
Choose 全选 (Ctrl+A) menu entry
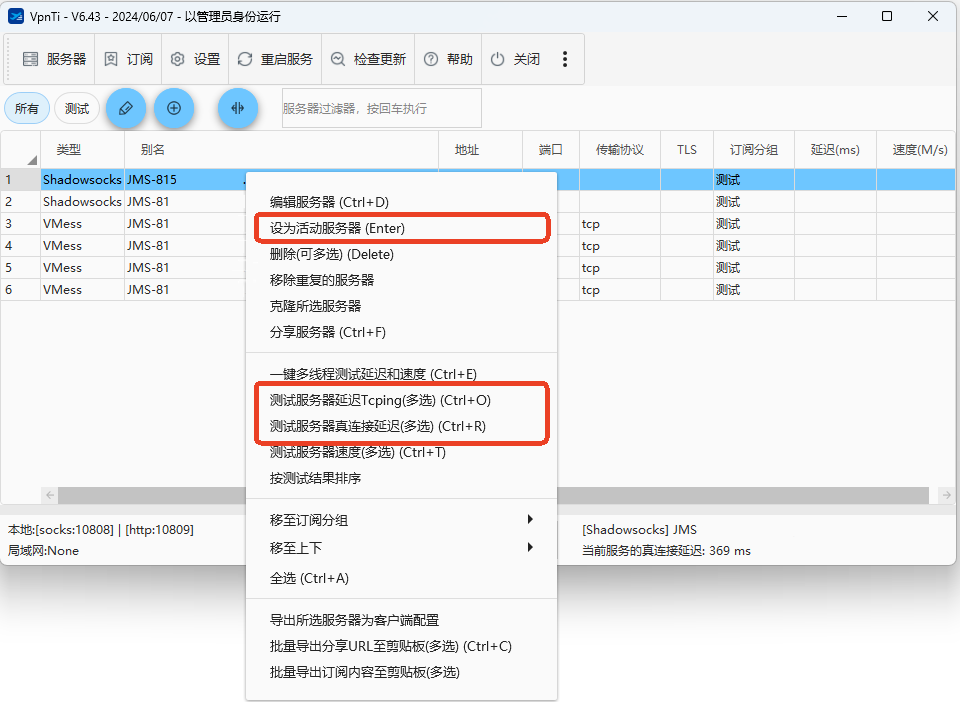coord(401,578)
